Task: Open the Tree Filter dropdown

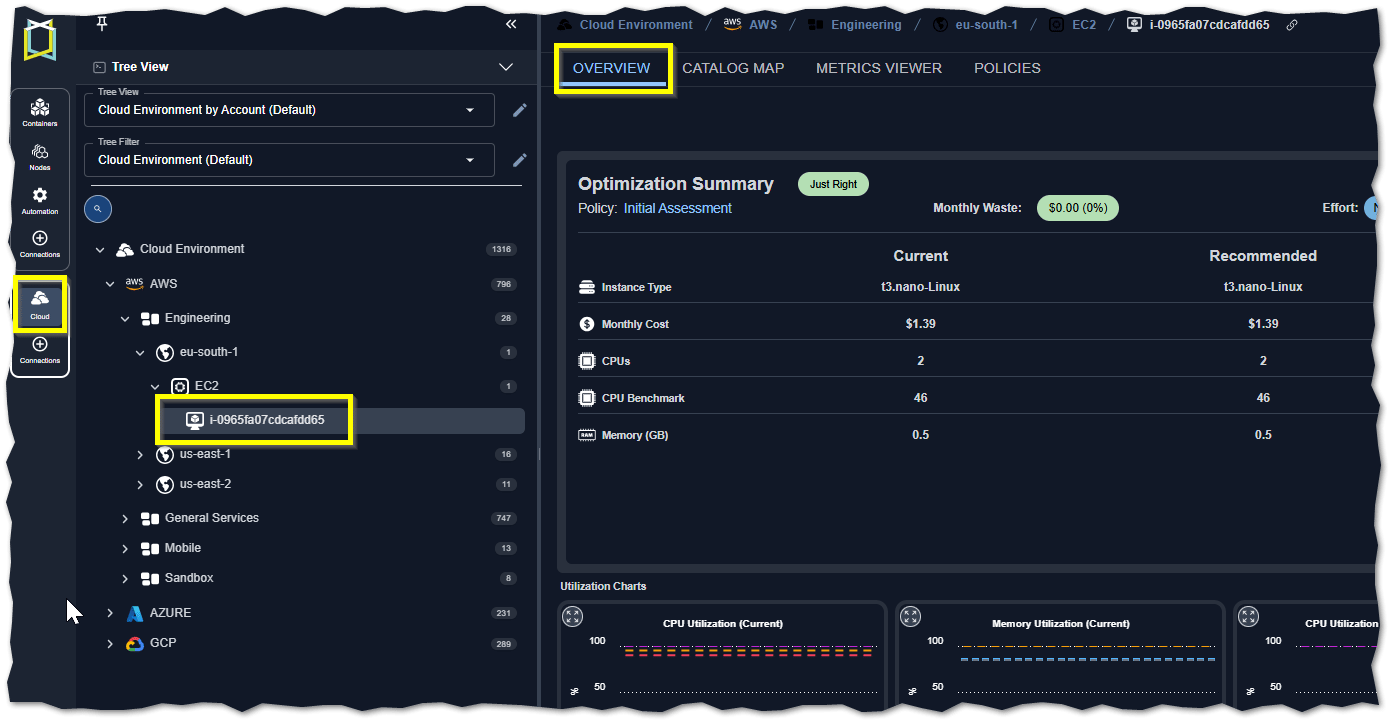Action: click(x=290, y=160)
